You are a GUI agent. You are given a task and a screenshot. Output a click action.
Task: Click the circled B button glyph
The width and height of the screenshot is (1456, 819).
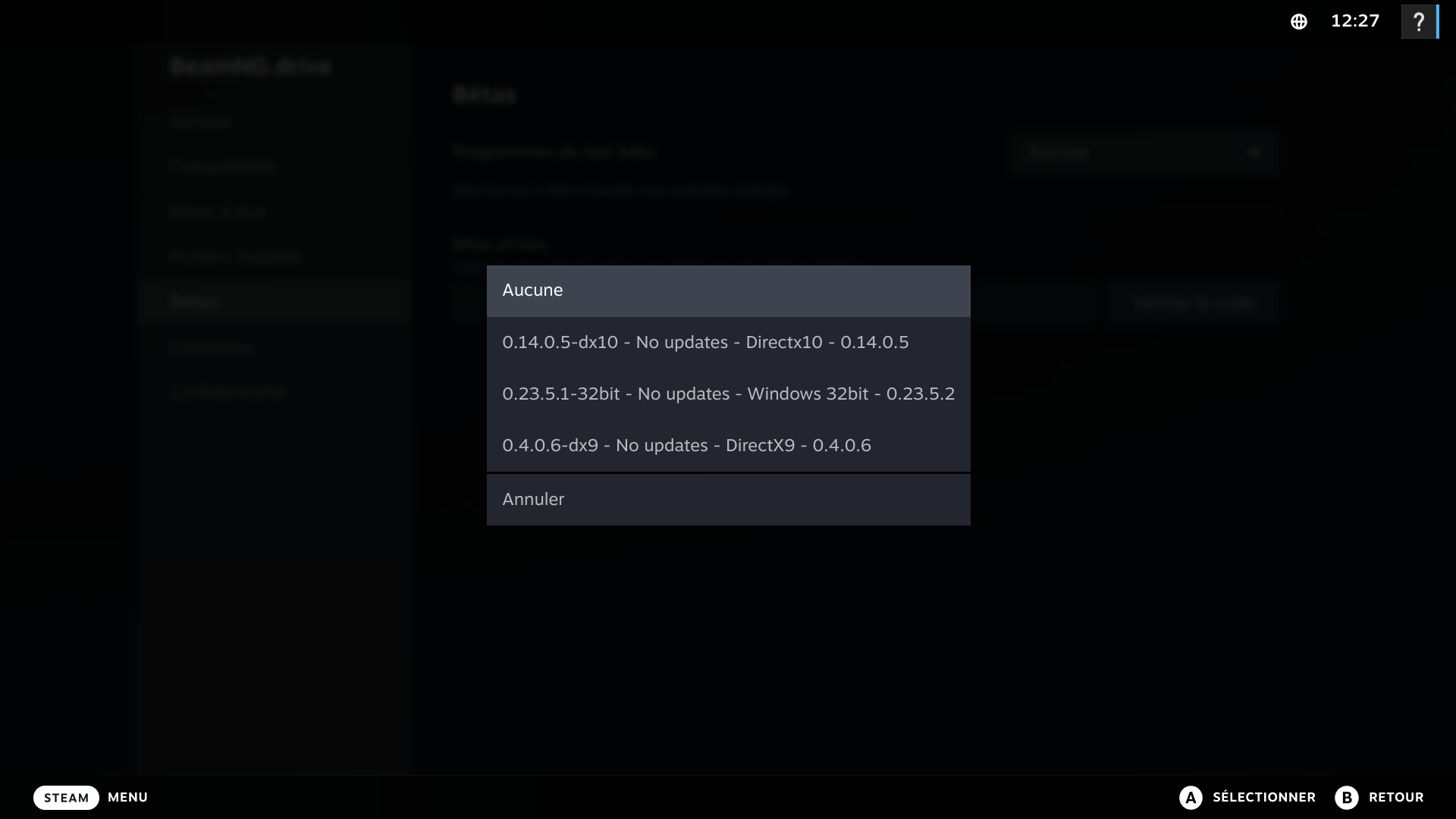pyautogui.click(x=1347, y=797)
